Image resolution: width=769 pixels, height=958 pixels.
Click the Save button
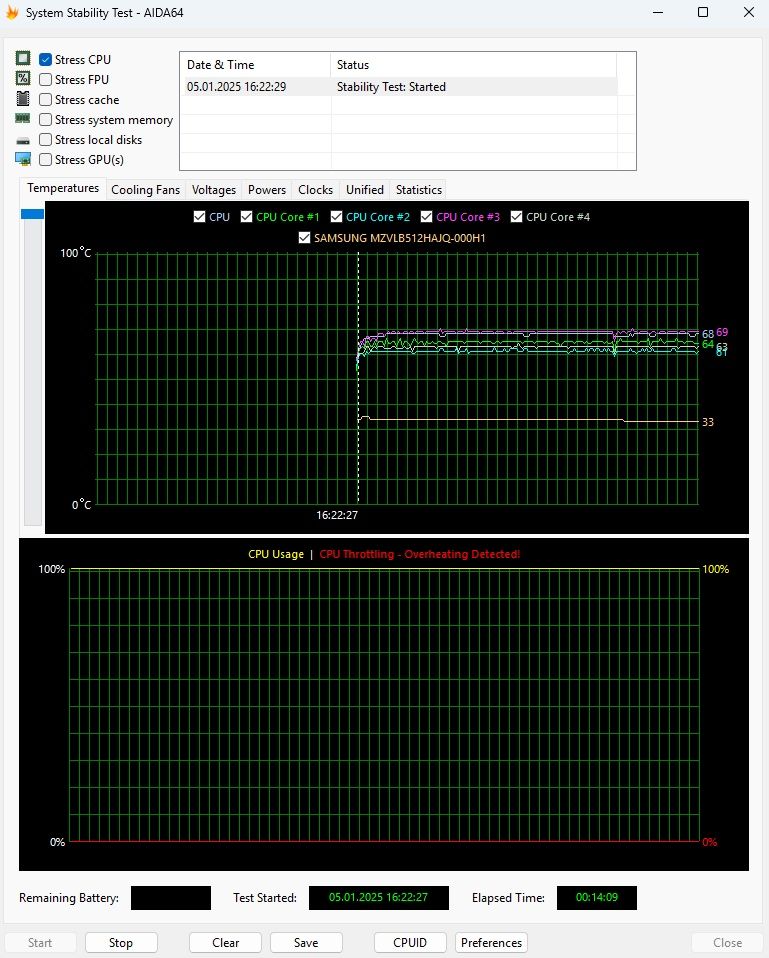(306, 943)
